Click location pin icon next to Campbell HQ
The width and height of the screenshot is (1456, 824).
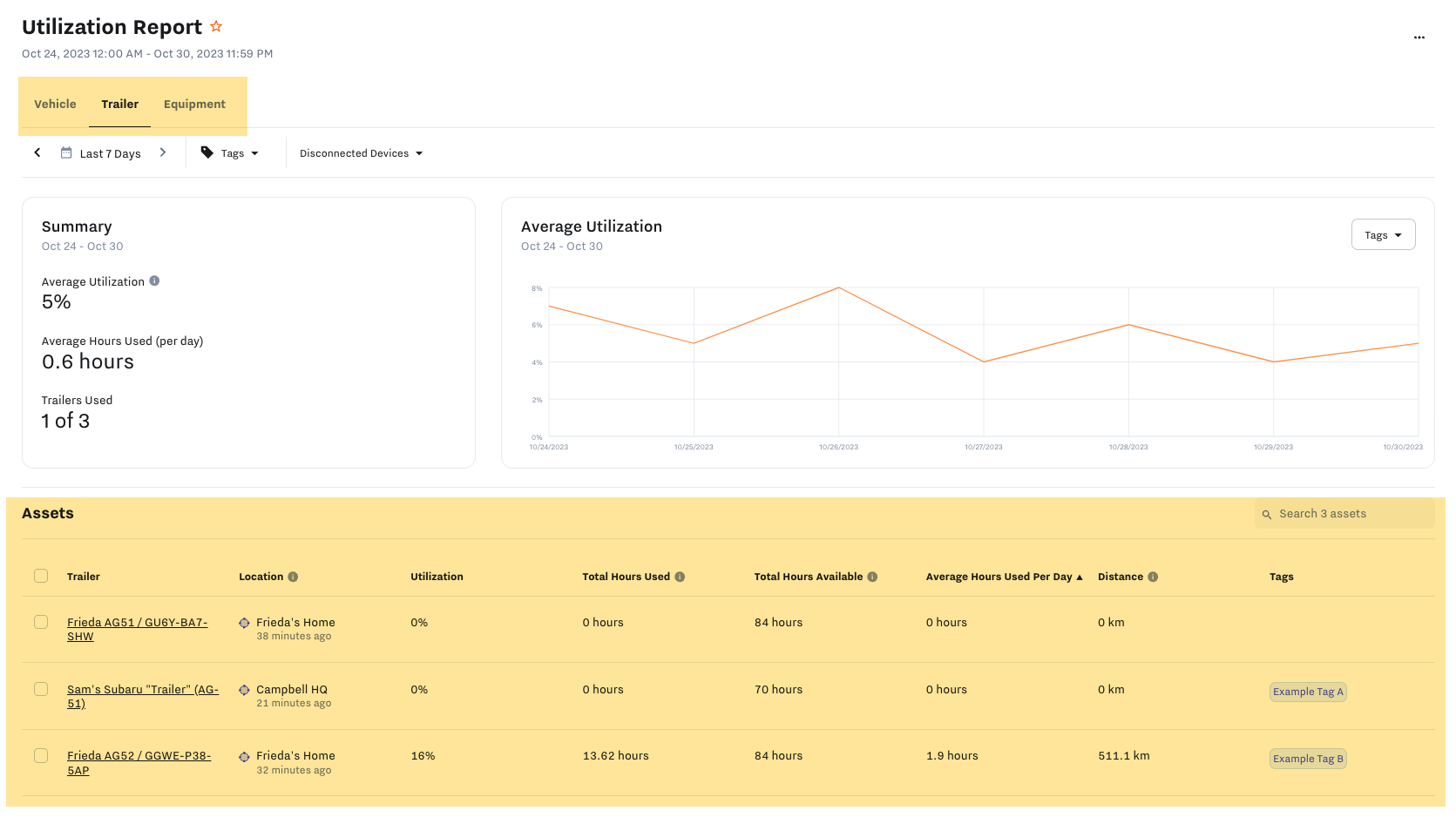[244, 690]
